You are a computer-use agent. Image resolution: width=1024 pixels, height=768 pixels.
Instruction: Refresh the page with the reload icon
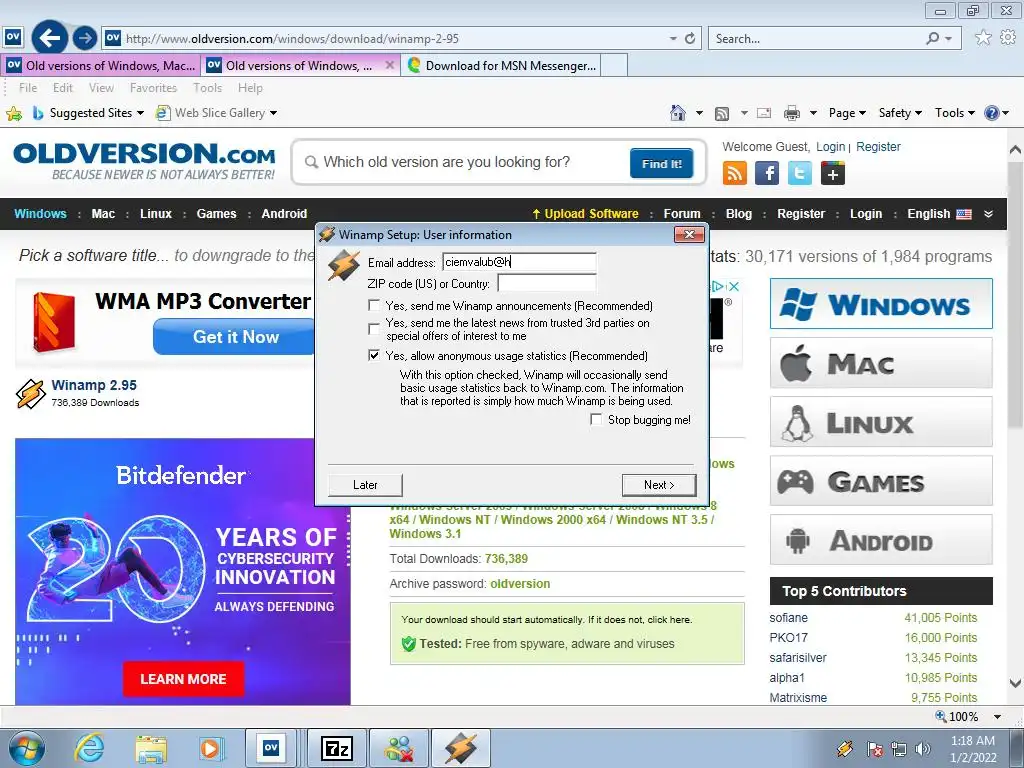[690, 39]
